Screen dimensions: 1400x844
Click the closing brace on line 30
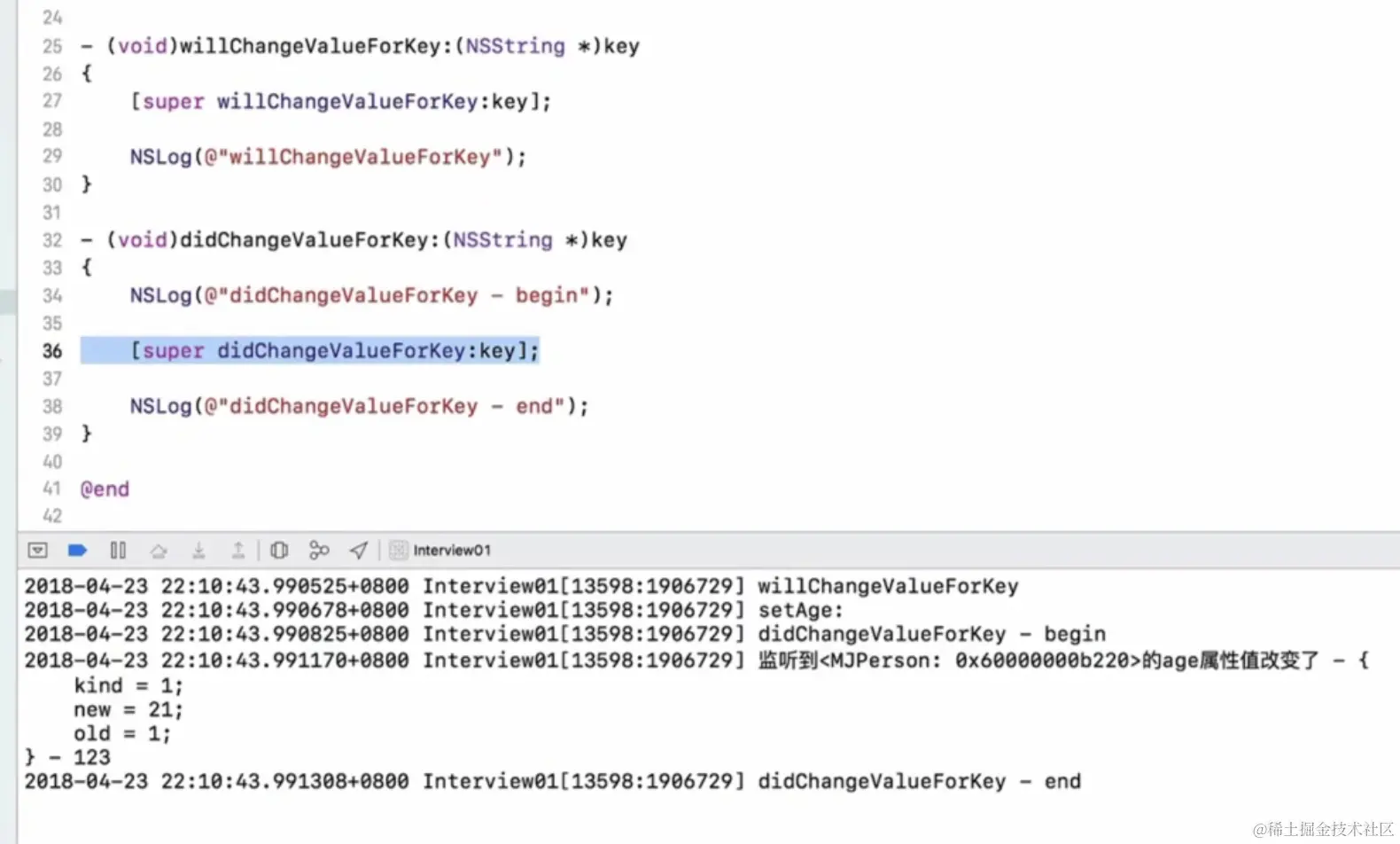[x=86, y=184]
